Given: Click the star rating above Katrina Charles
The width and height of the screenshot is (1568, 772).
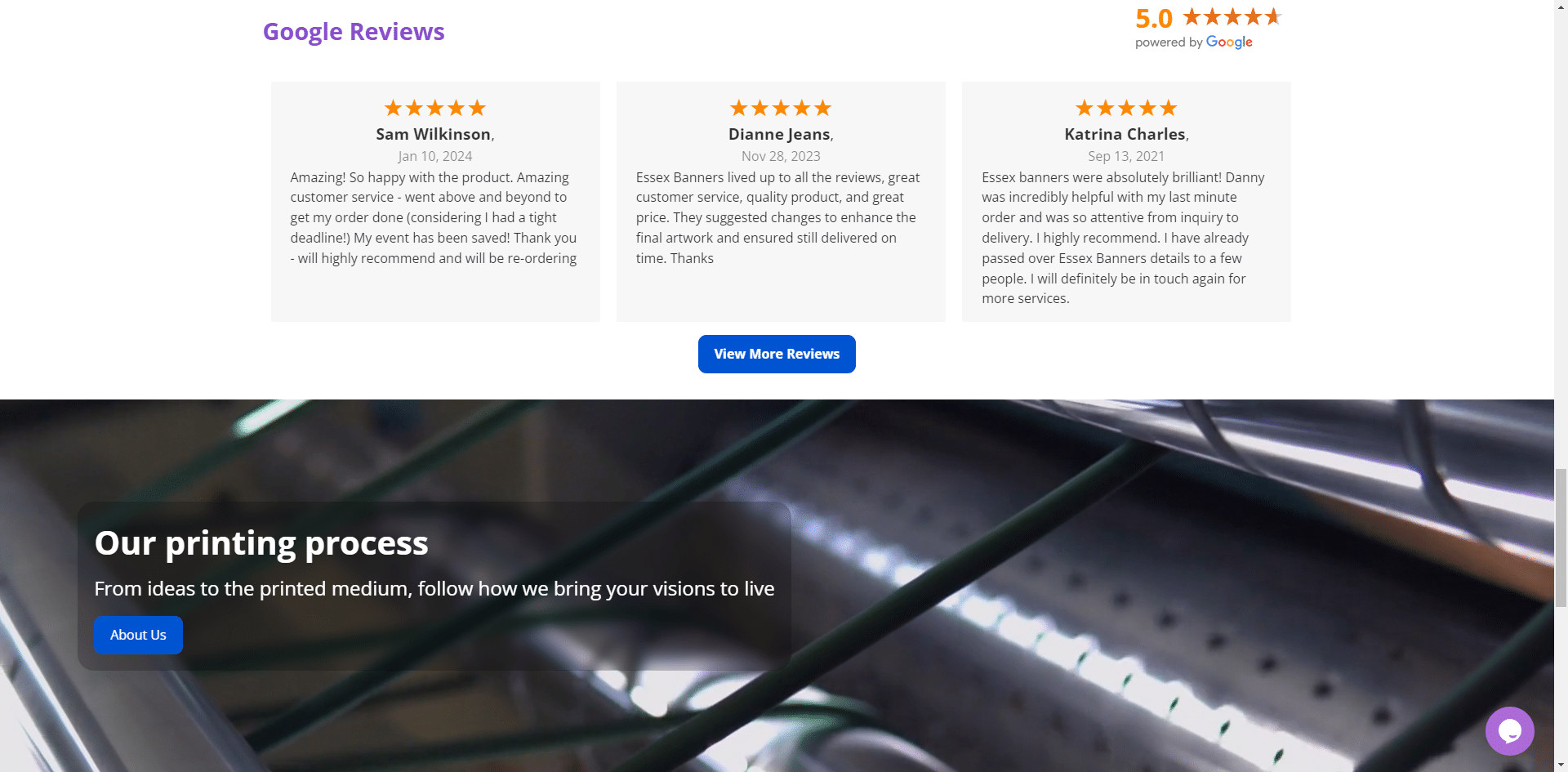Looking at the screenshot, I should (1126, 108).
